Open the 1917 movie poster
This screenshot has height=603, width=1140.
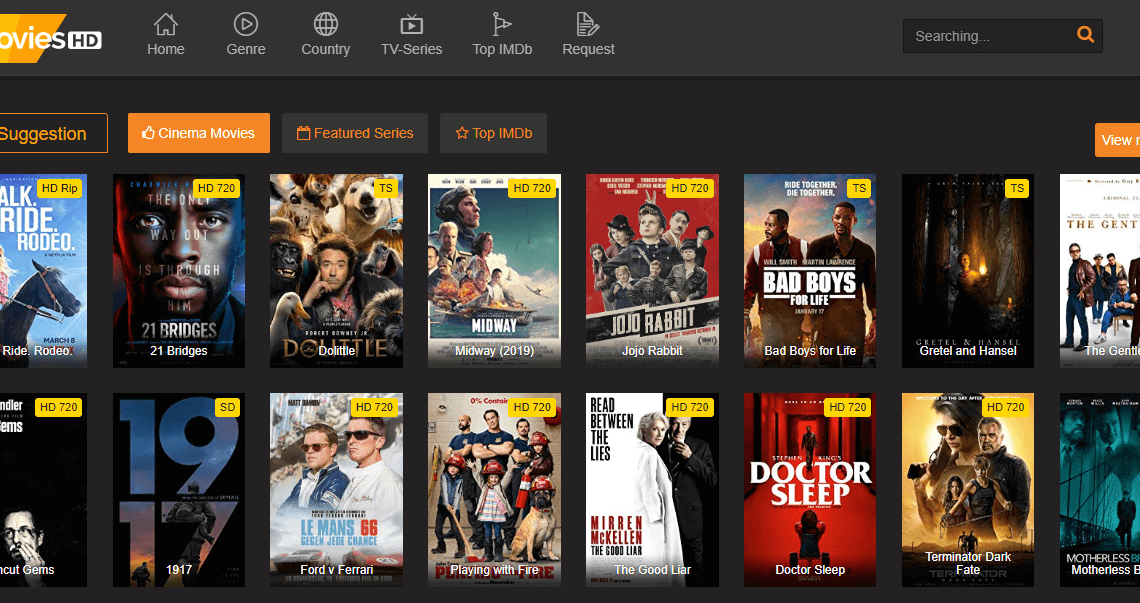[179, 490]
